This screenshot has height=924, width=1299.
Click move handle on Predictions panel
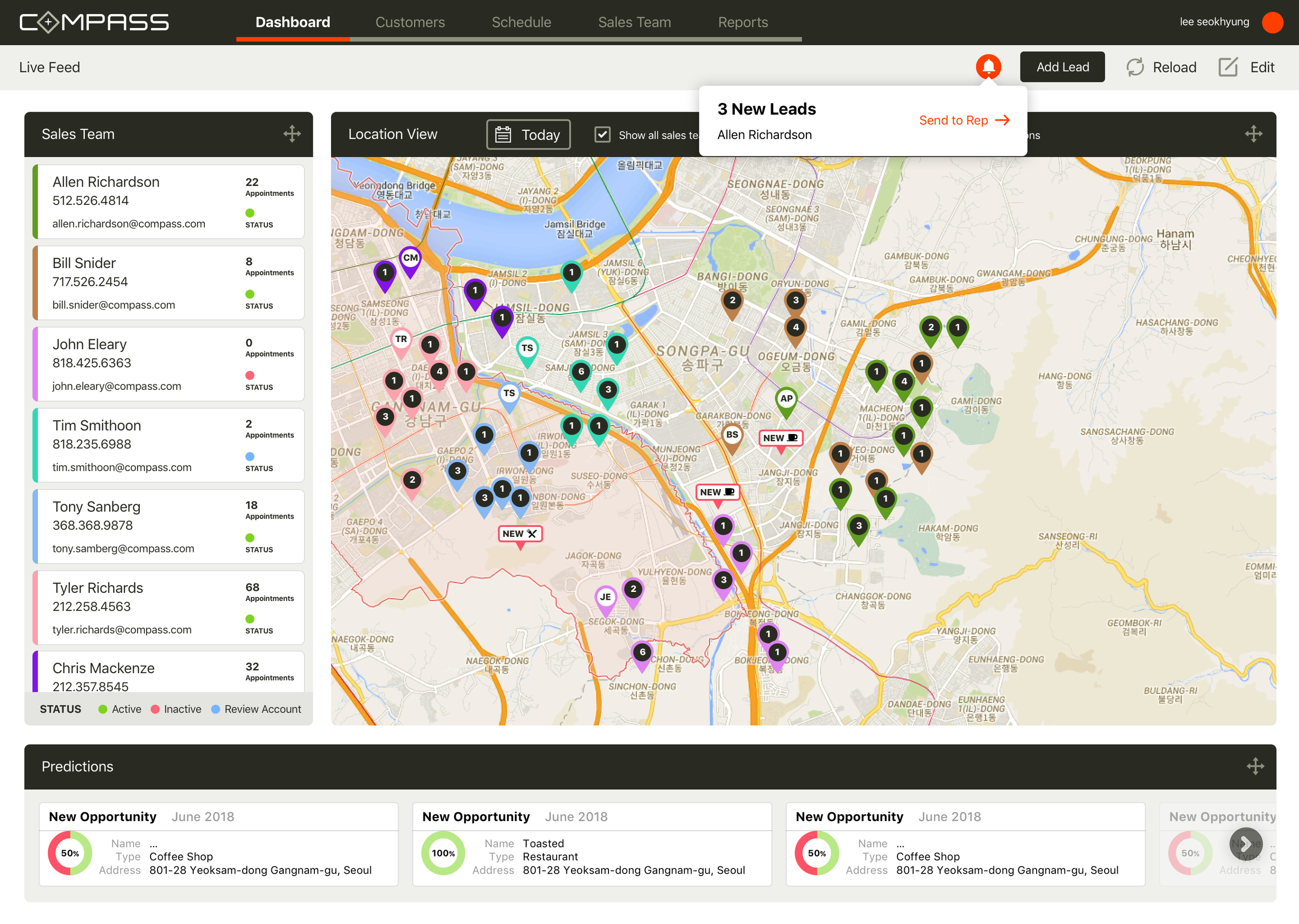click(x=1255, y=767)
